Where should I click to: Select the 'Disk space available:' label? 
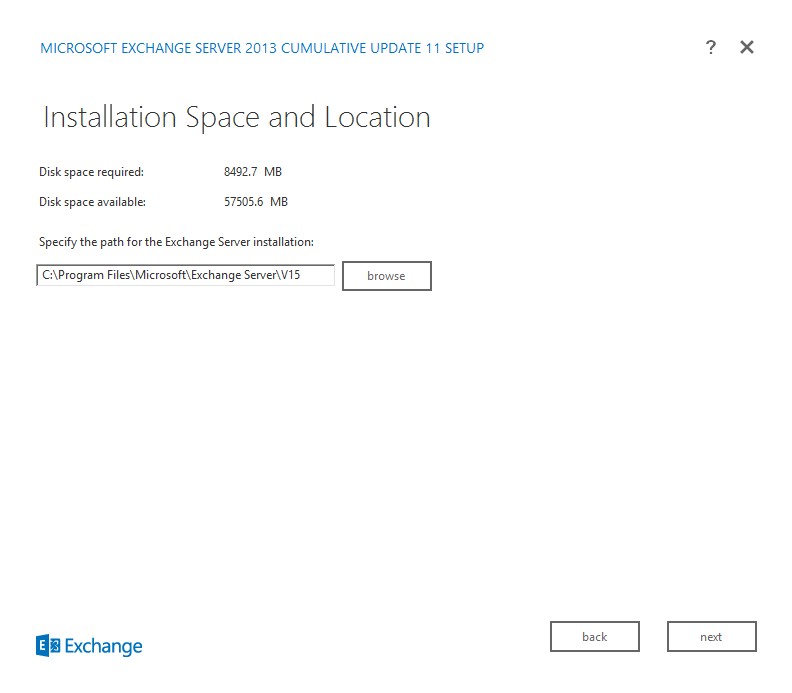tap(92, 202)
